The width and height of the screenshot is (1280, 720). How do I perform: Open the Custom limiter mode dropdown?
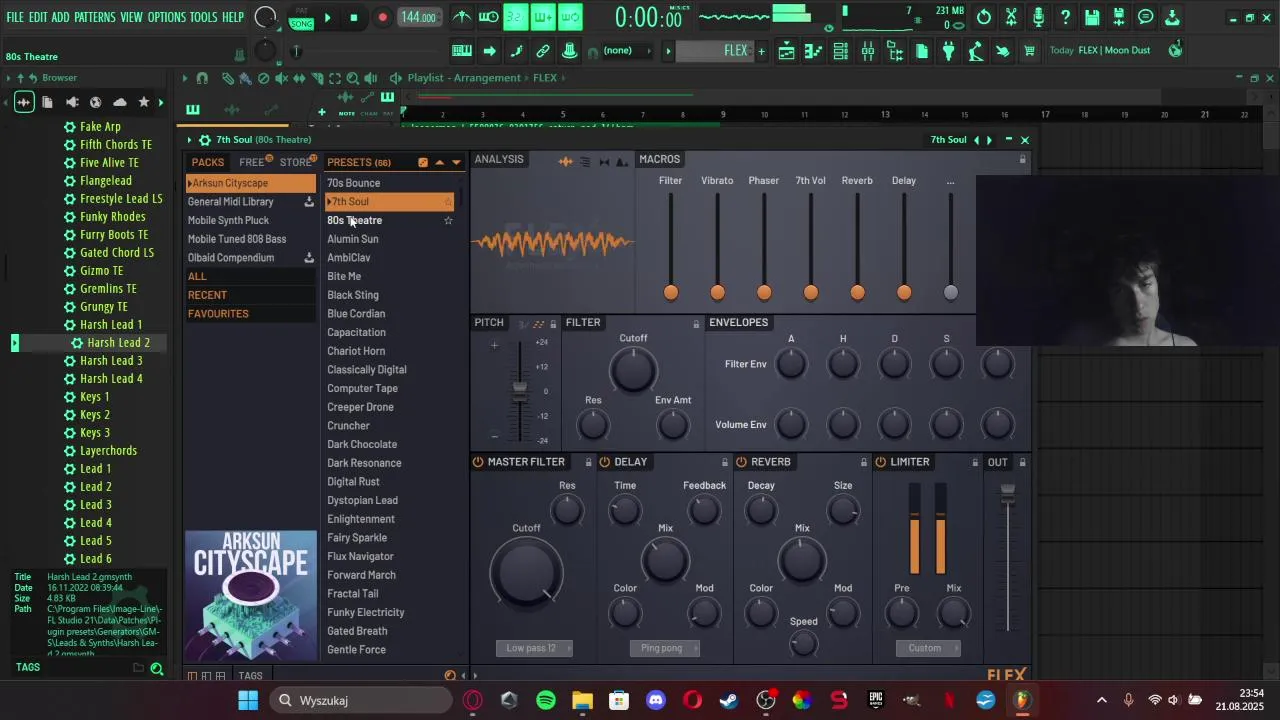pos(927,648)
